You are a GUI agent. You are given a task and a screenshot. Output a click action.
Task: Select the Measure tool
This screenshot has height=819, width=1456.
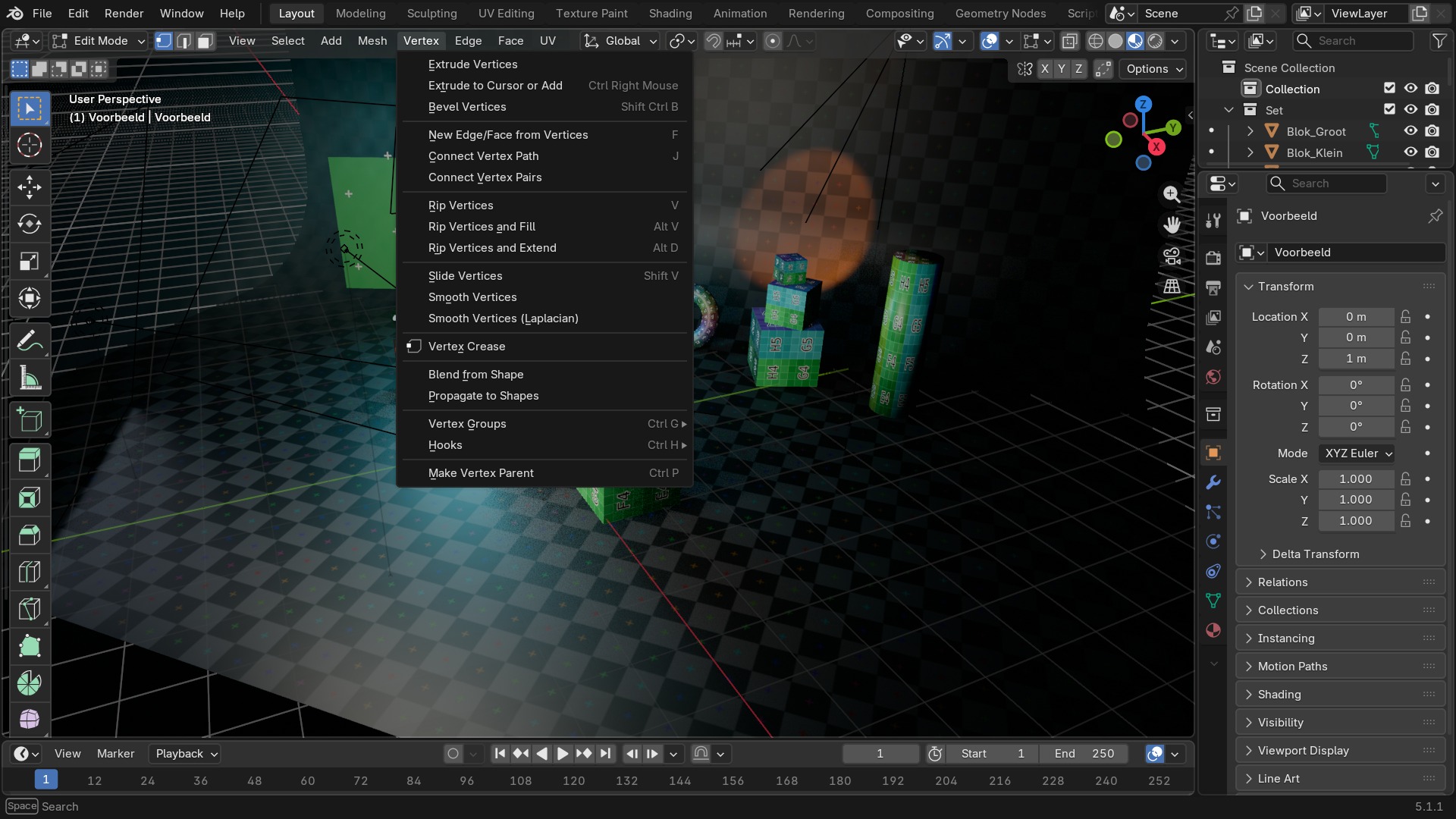(x=30, y=378)
